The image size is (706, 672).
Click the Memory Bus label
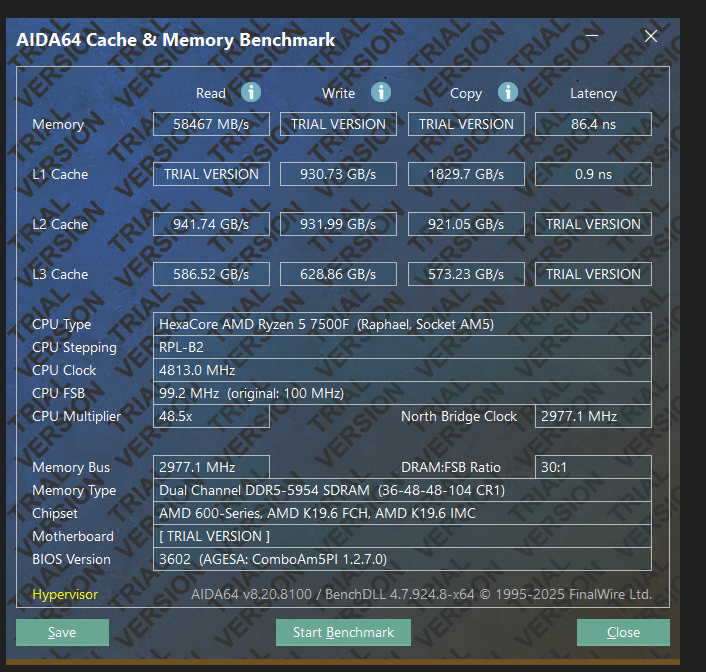71,467
